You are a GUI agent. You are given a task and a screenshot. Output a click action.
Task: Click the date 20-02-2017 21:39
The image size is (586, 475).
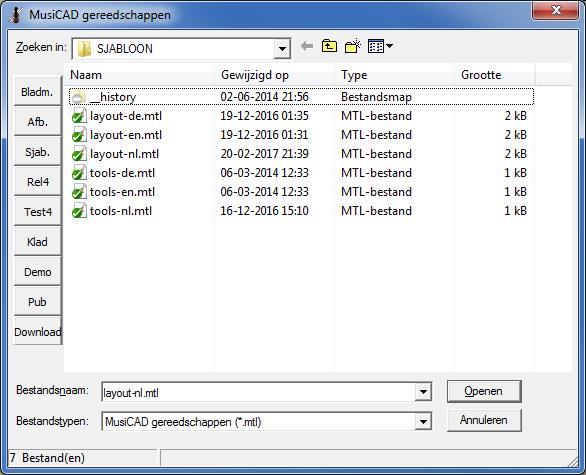click(x=264, y=154)
